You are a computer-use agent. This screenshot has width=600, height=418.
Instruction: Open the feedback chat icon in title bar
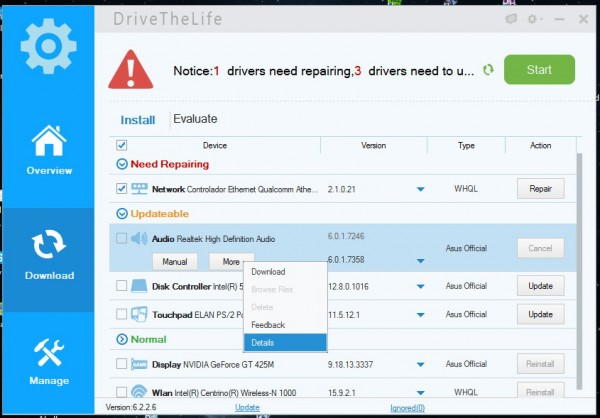(x=511, y=19)
